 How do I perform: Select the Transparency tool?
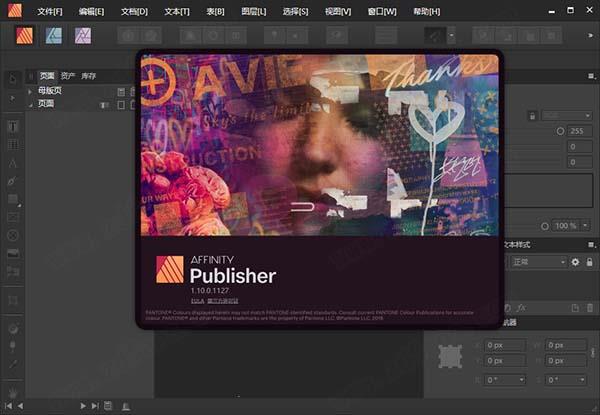pyautogui.click(x=13, y=346)
